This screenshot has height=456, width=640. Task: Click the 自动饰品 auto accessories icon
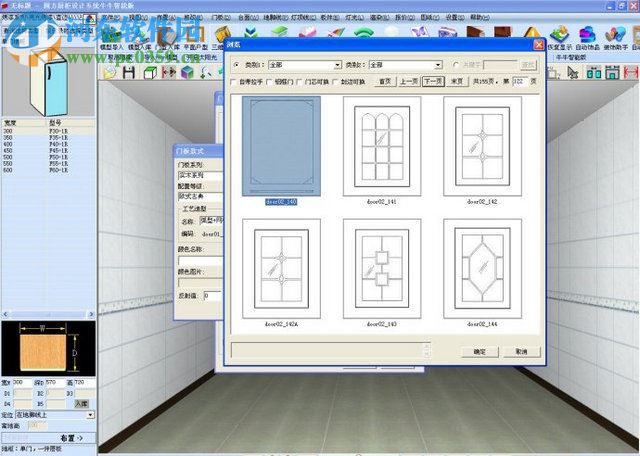point(587,38)
